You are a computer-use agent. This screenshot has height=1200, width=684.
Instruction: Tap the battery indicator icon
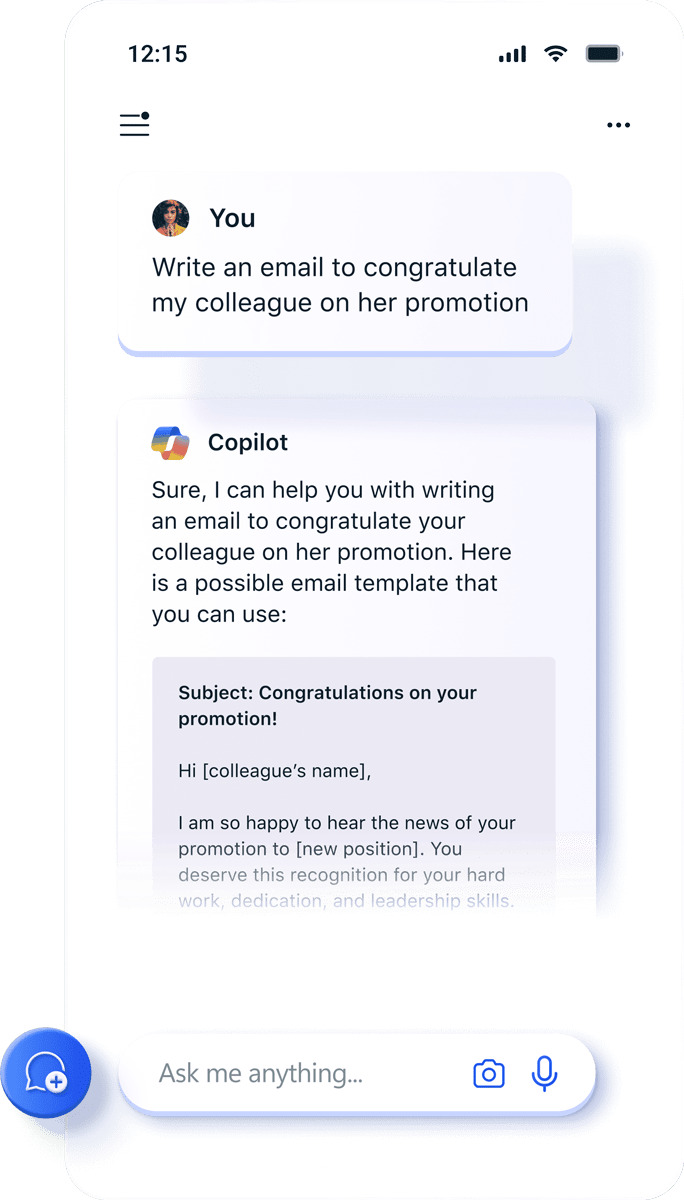[x=604, y=54]
